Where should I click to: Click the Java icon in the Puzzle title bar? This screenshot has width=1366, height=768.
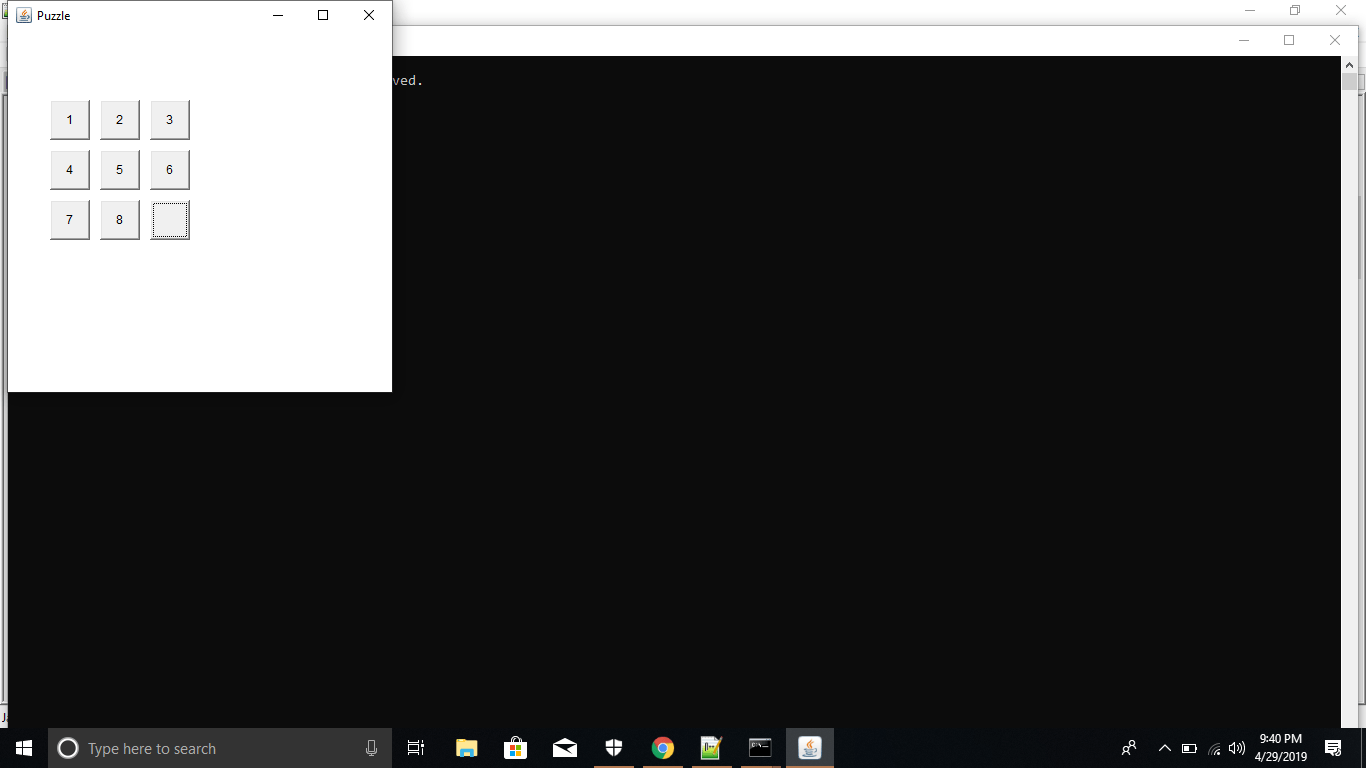pyautogui.click(x=25, y=14)
